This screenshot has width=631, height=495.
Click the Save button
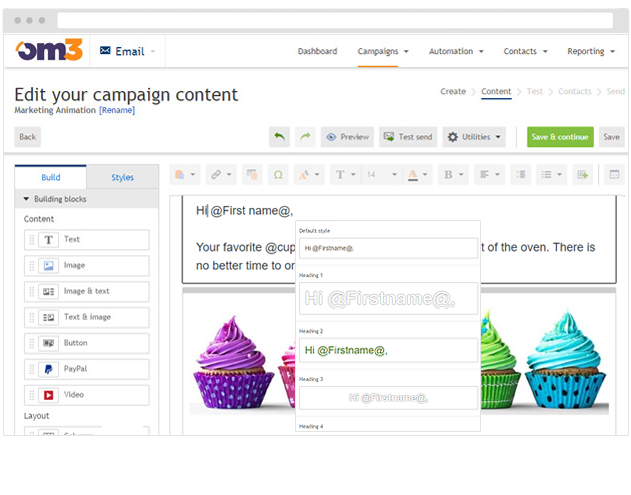(x=612, y=137)
